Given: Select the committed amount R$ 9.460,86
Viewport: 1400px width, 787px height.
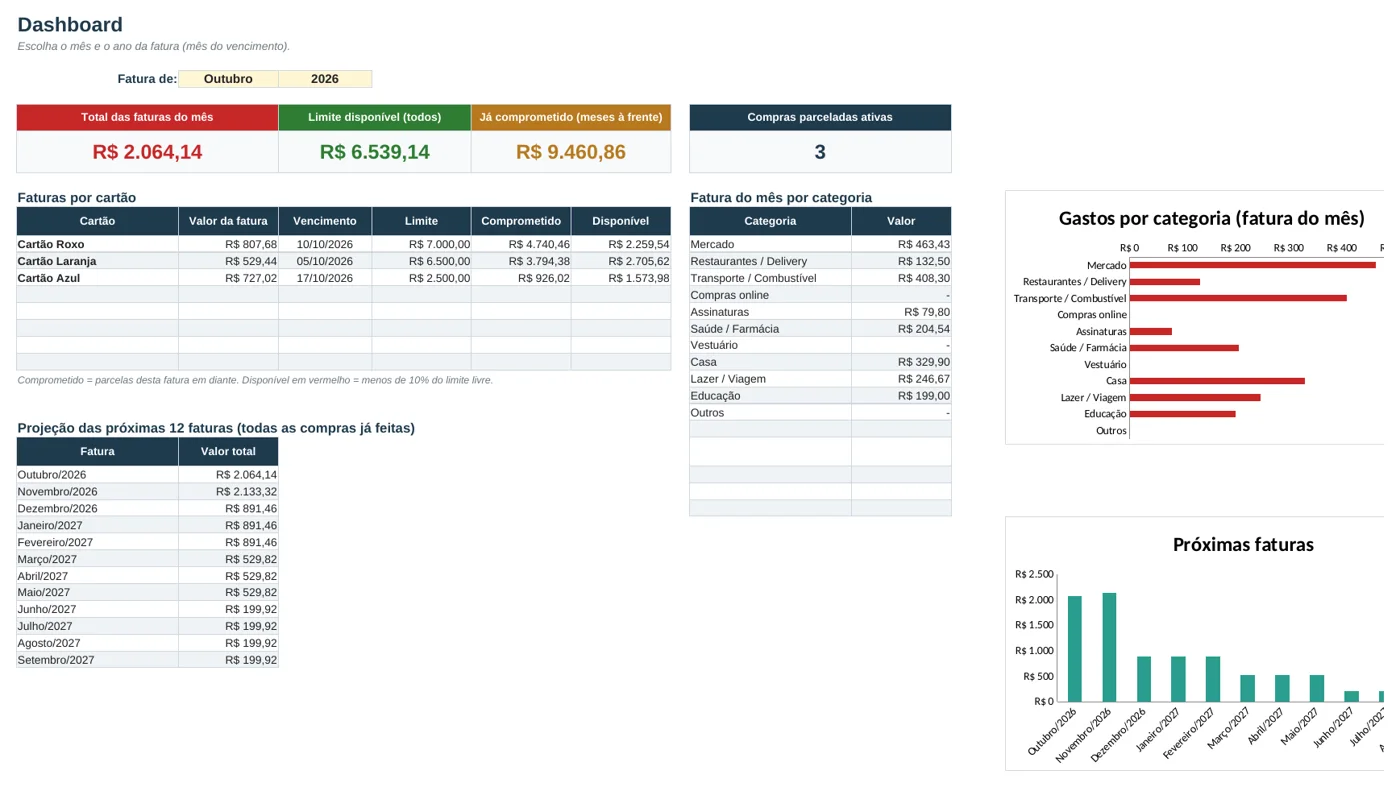Looking at the screenshot, I should (x=571, y=152).
